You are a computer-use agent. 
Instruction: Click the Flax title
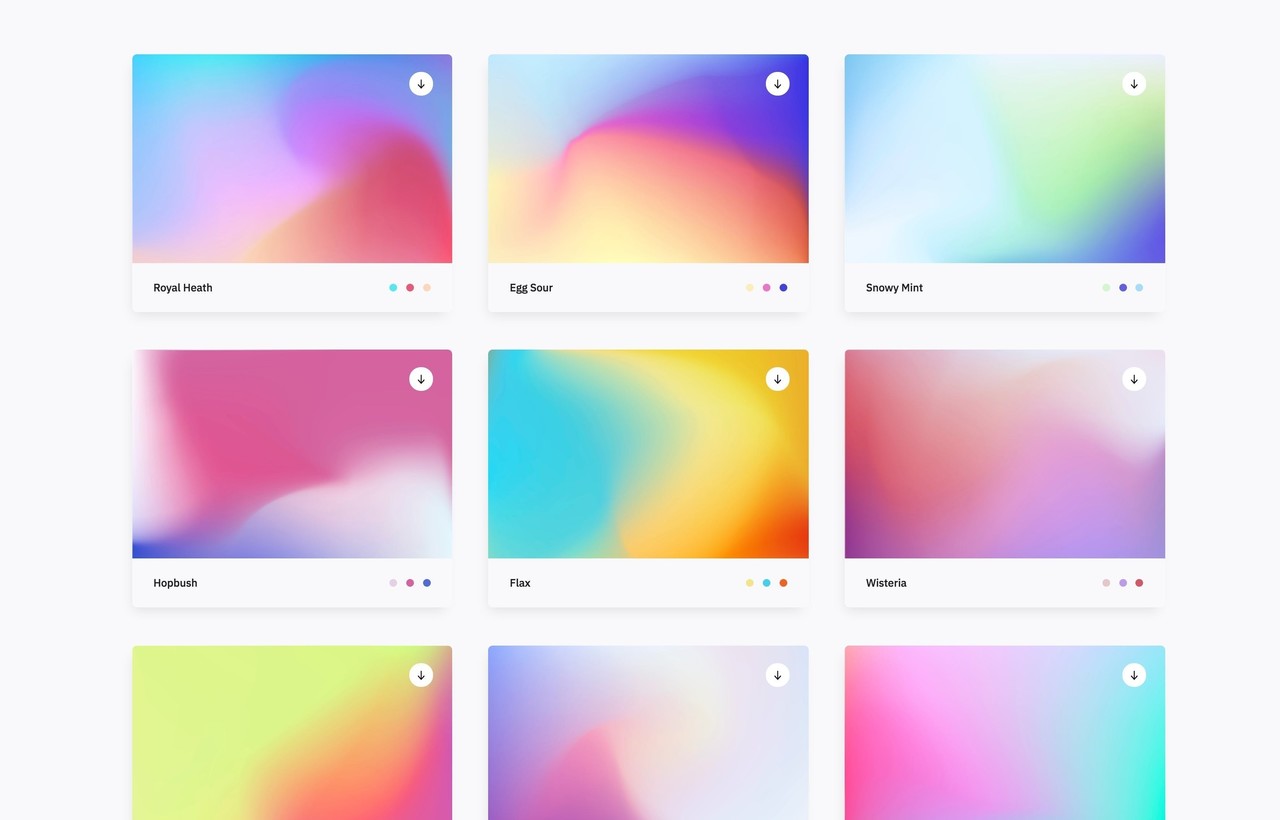point(520,583)
